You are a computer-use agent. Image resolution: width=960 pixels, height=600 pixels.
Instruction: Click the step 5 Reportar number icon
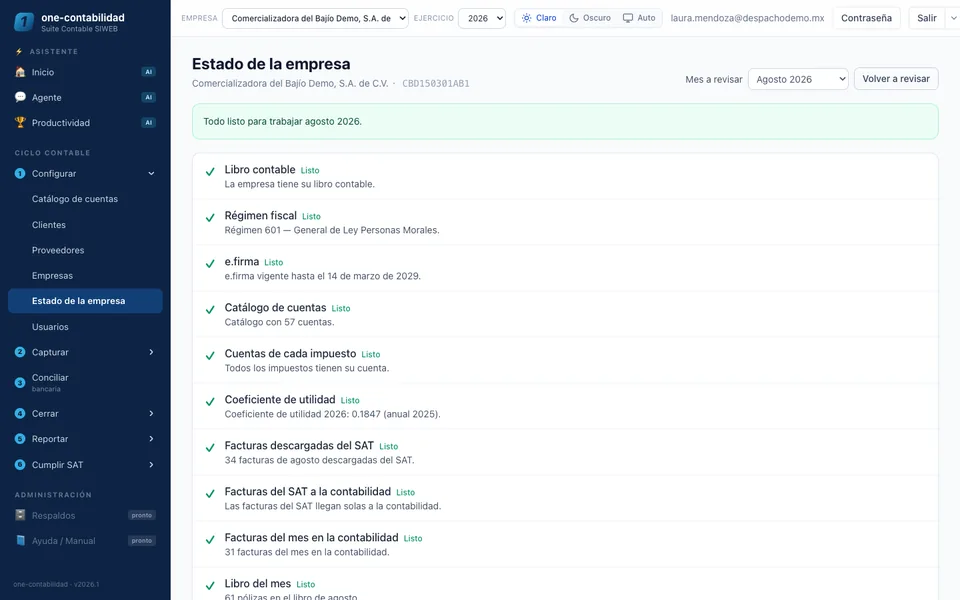click(x=20, y=439)
